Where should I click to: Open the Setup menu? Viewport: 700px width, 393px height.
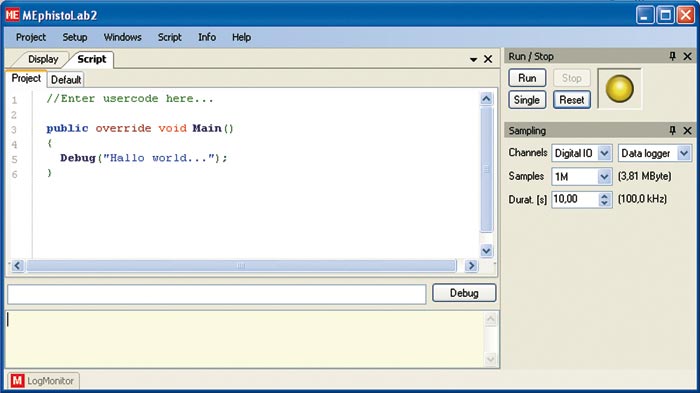[x=75, y=37]
